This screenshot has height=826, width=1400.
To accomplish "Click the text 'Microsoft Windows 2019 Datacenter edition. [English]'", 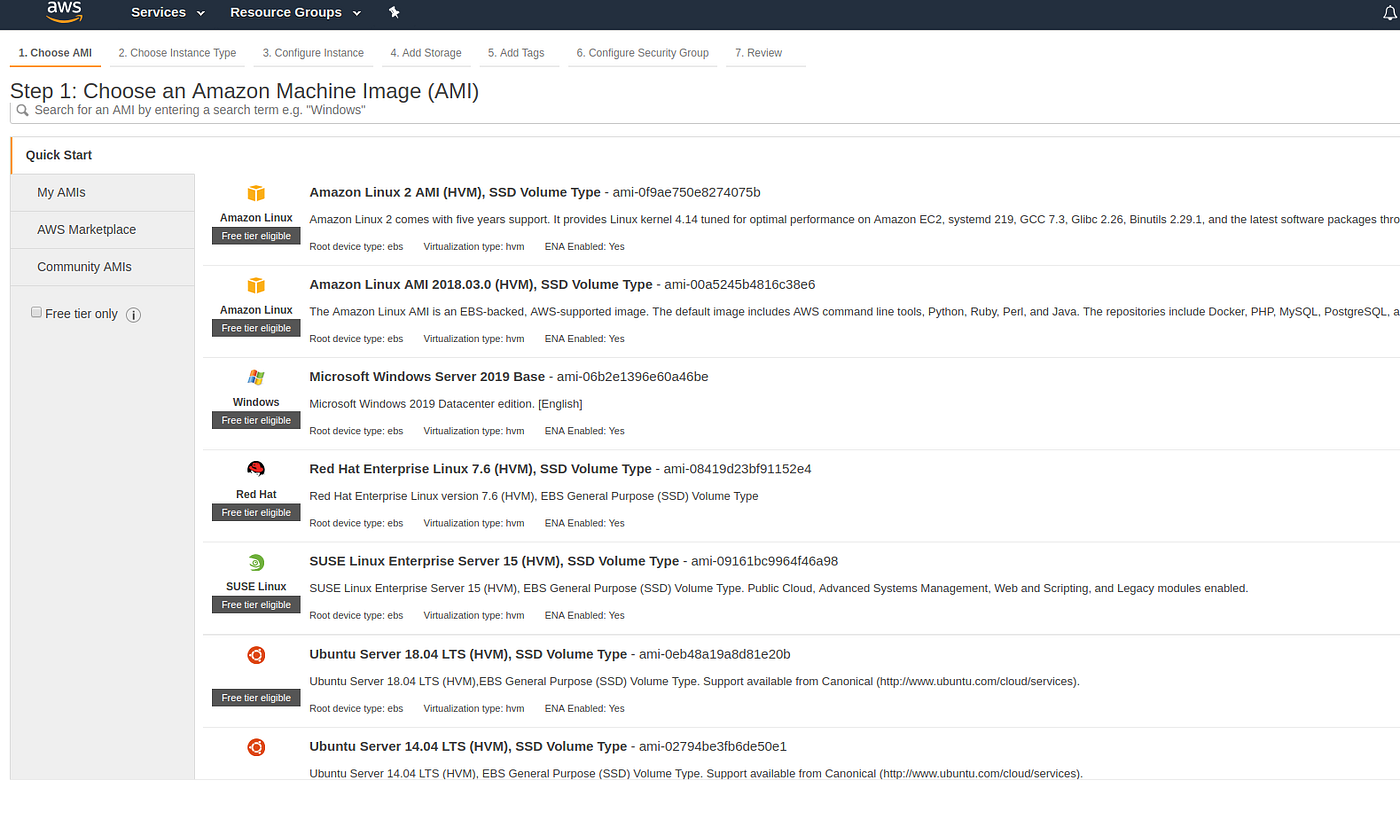I will tap(446, 404).
